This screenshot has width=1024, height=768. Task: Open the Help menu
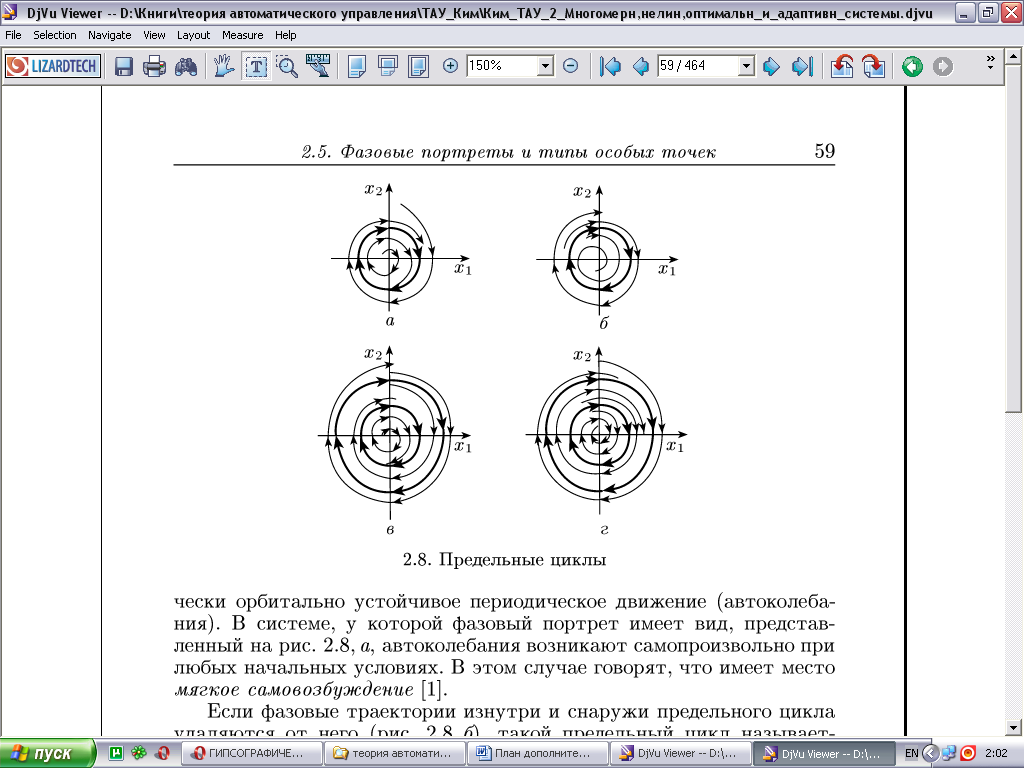pyautogui.click(x=285, y=35)
